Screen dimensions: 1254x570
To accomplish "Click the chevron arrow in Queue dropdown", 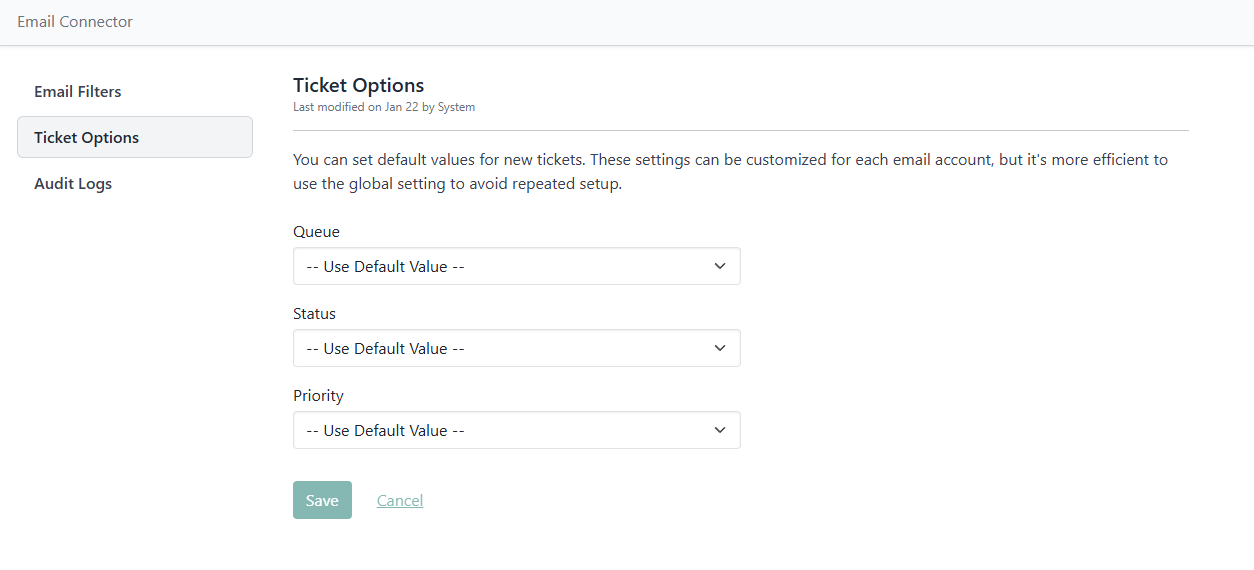I will point(720,266).
